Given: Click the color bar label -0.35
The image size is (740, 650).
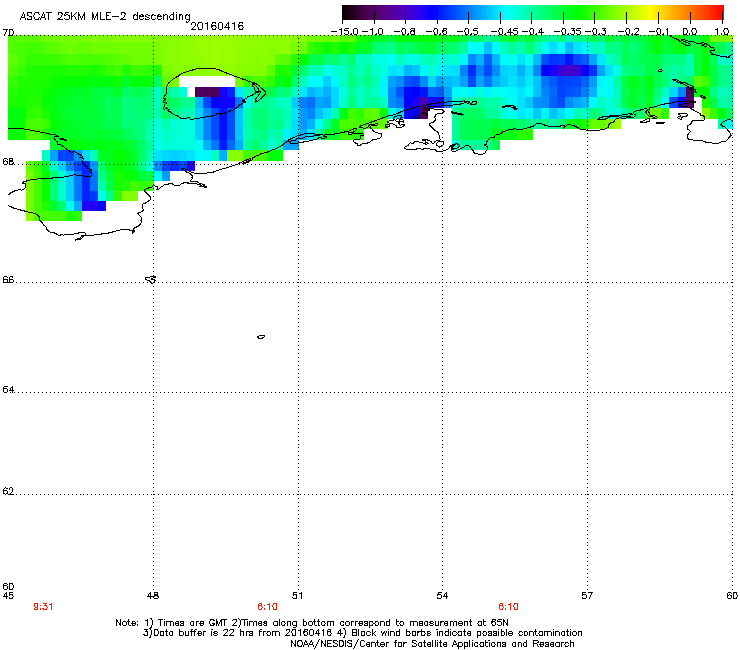Looking at the screenshot, I should 567,32.
